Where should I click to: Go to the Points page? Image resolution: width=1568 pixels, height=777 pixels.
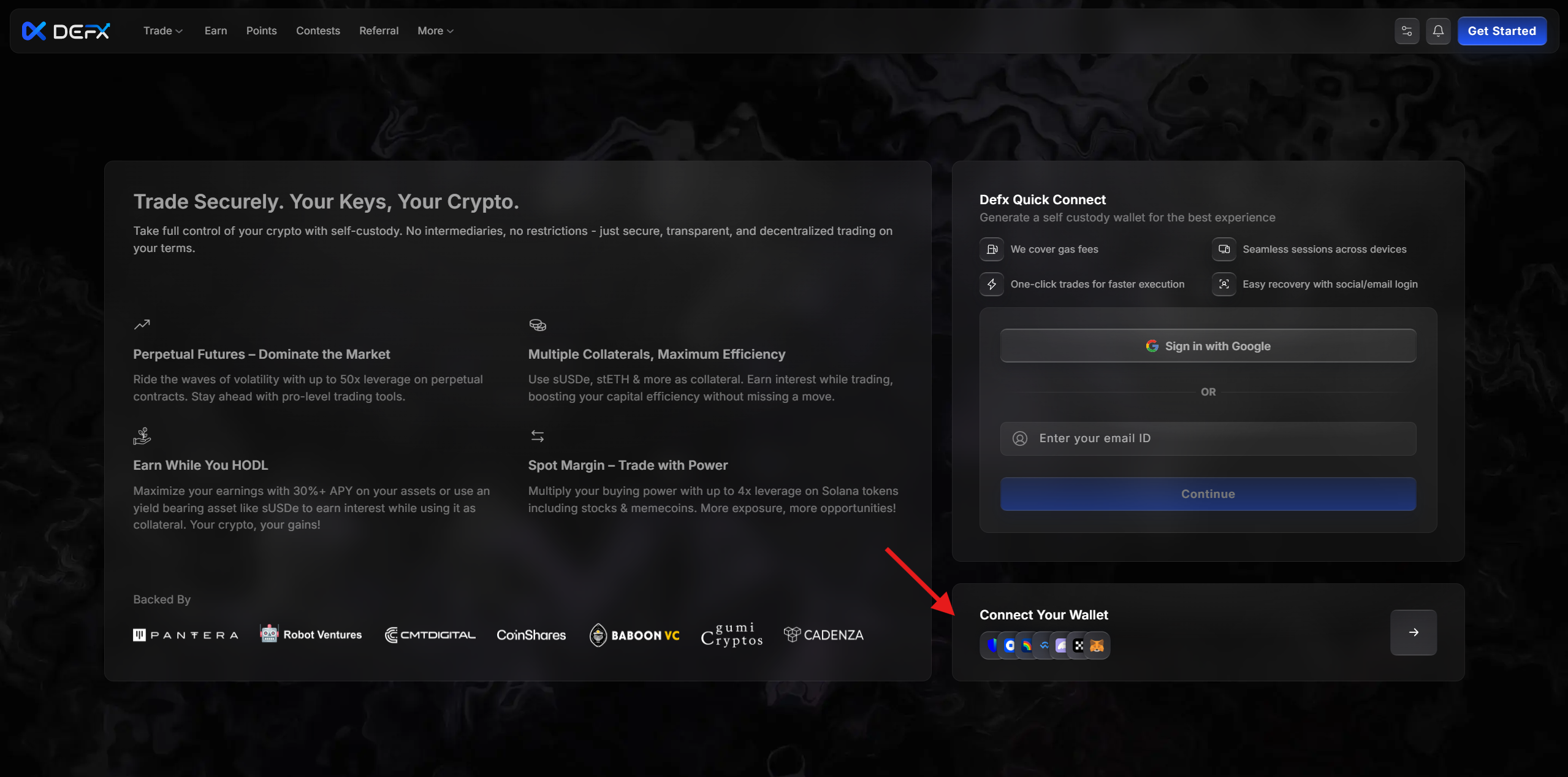[262, 31]
